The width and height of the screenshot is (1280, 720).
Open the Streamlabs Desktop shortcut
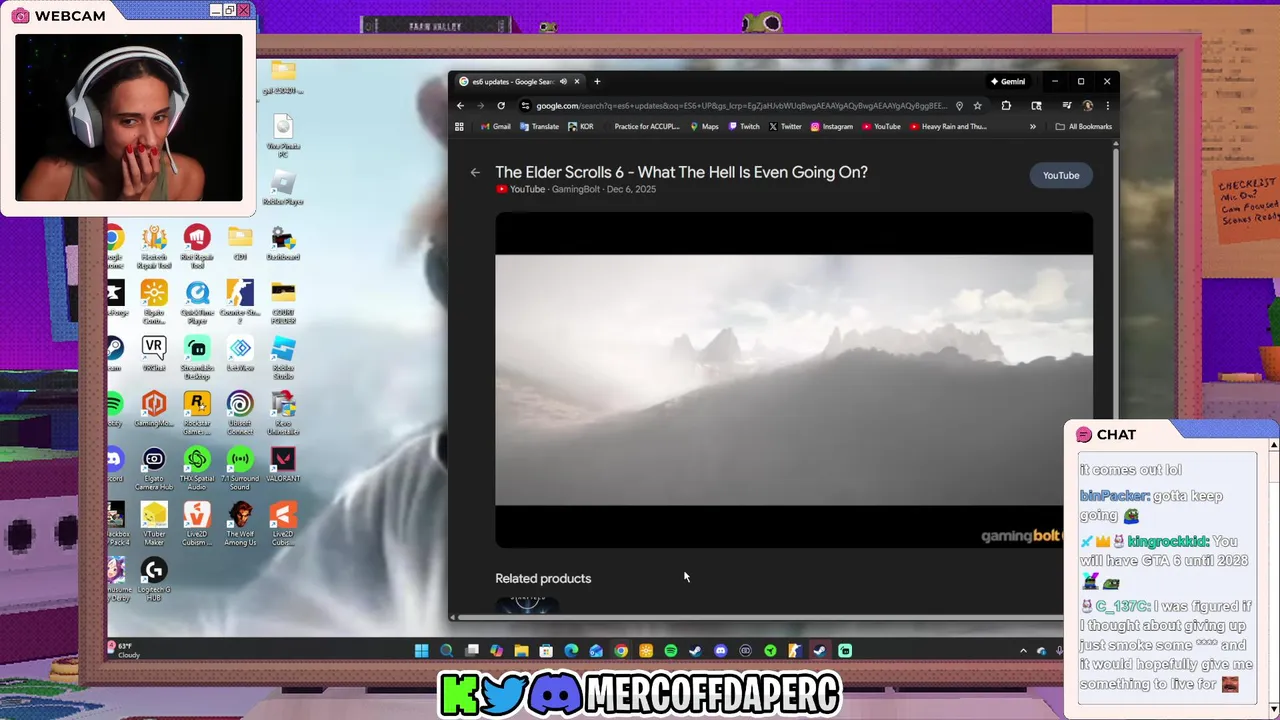(x=197, y=358)
